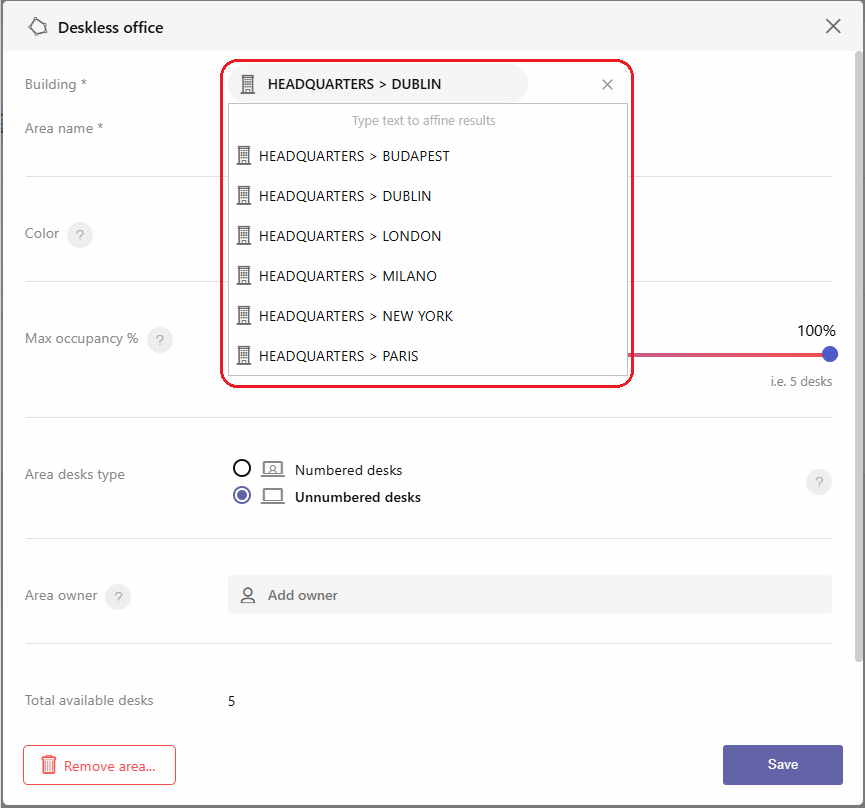Click the help icon for Area desks type
Image resolution: width=865 pixels, height=808 pixels.
819,482
